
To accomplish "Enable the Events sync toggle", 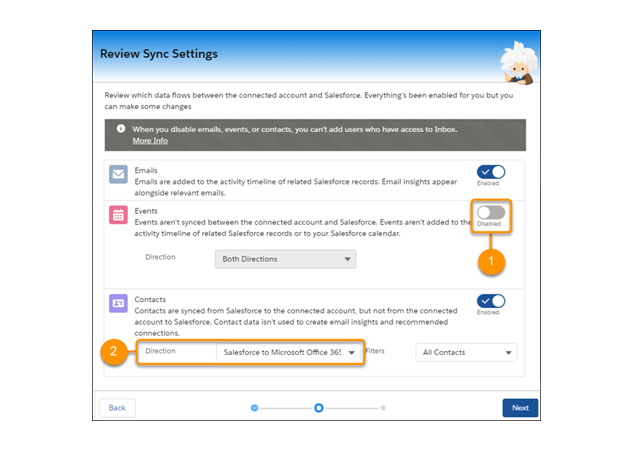I will tap(490, 212).
